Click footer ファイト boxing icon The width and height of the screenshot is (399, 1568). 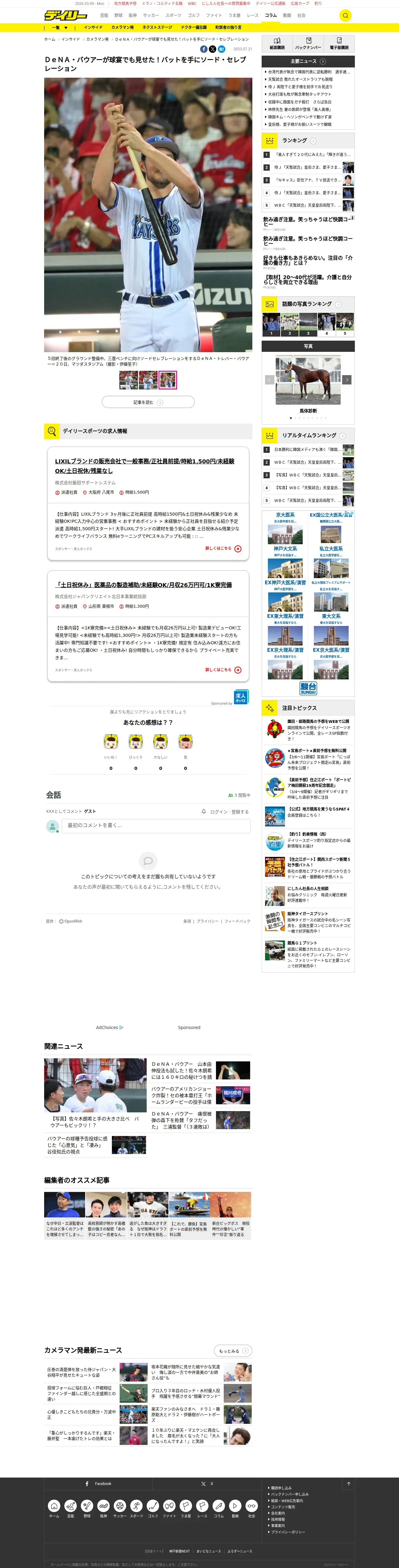point(169,1505)
